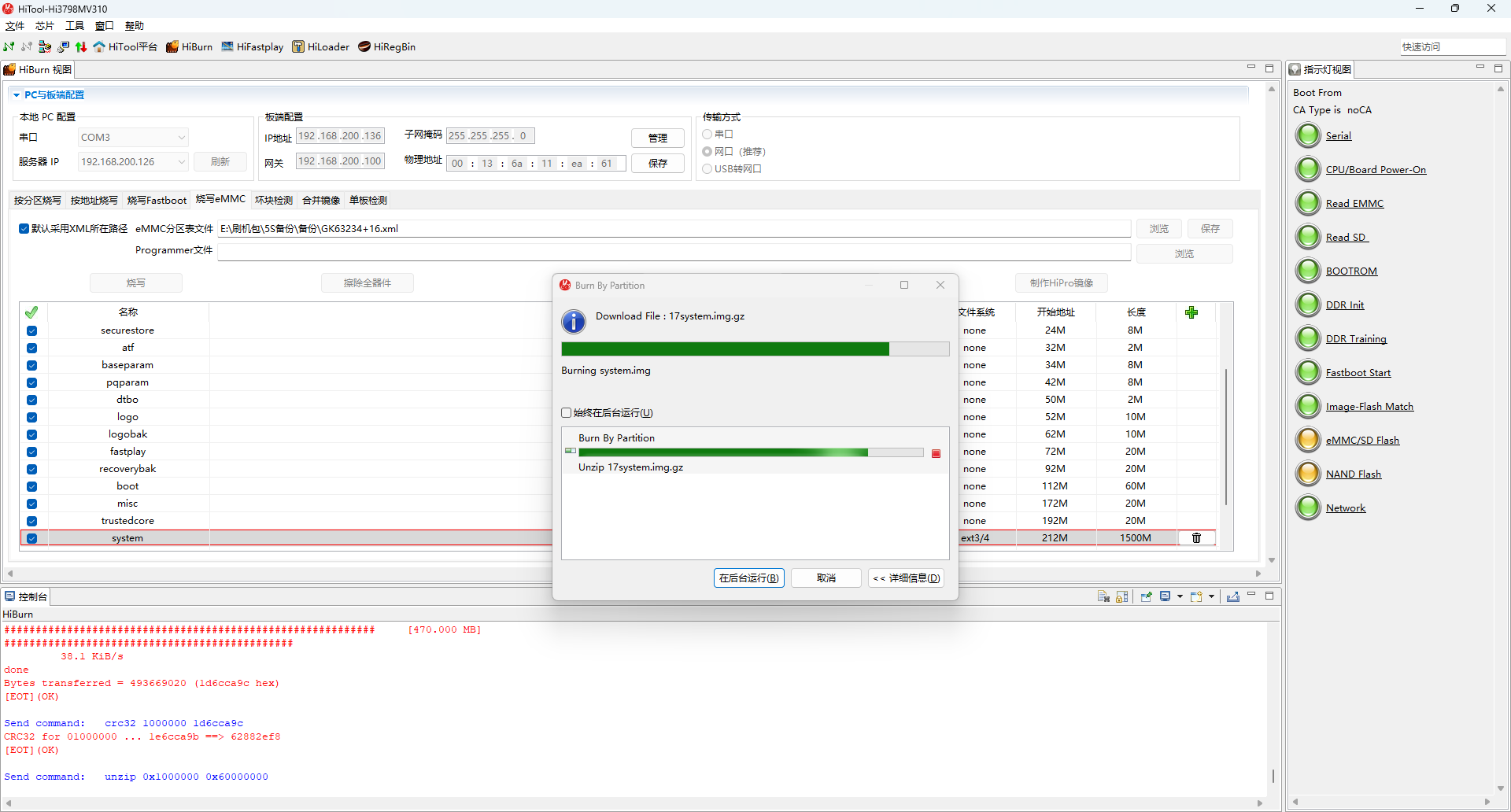Click the eMMC/SD Flash orange indicator light
This screenshot has height=812, width=1511.
pos(1308,440)
